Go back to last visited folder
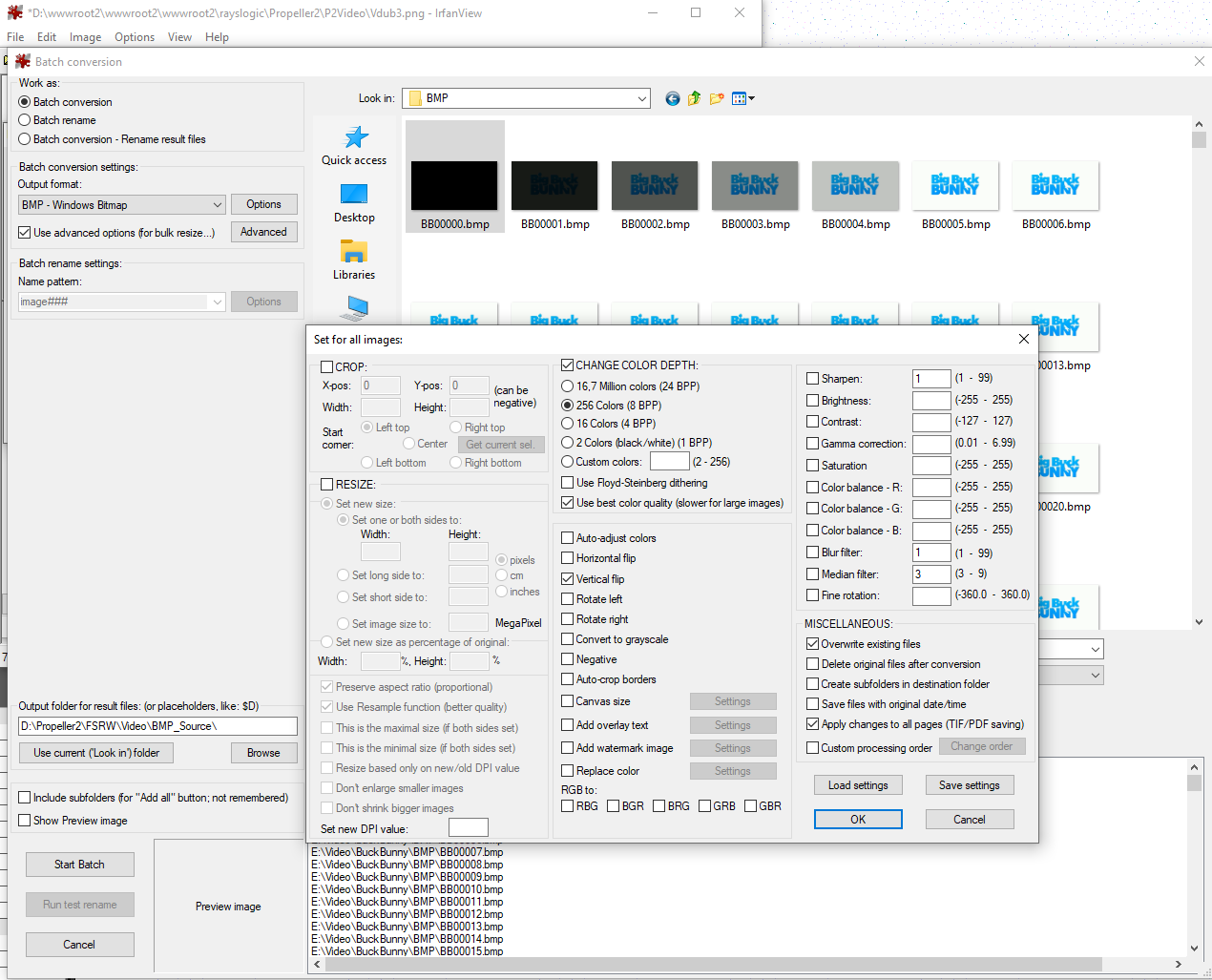Screen dimensions: 1212x980 (x=673, y=98)
